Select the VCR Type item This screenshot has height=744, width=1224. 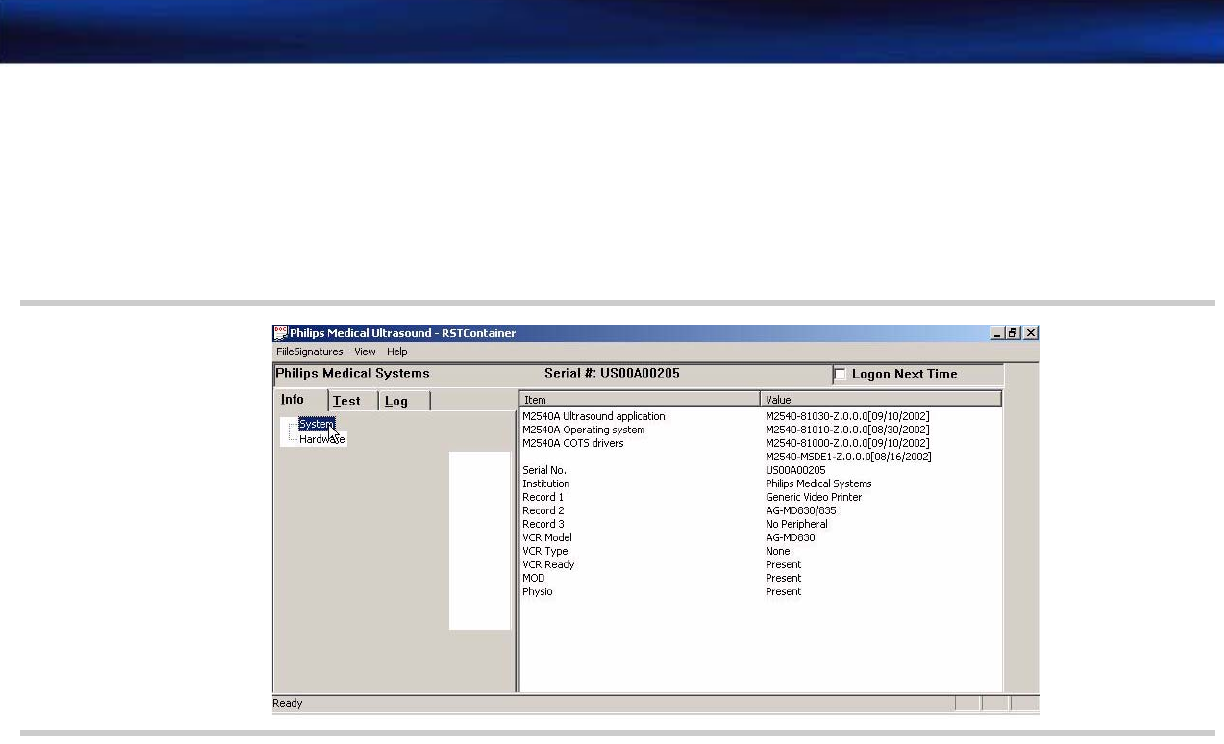tap(545, 551)
